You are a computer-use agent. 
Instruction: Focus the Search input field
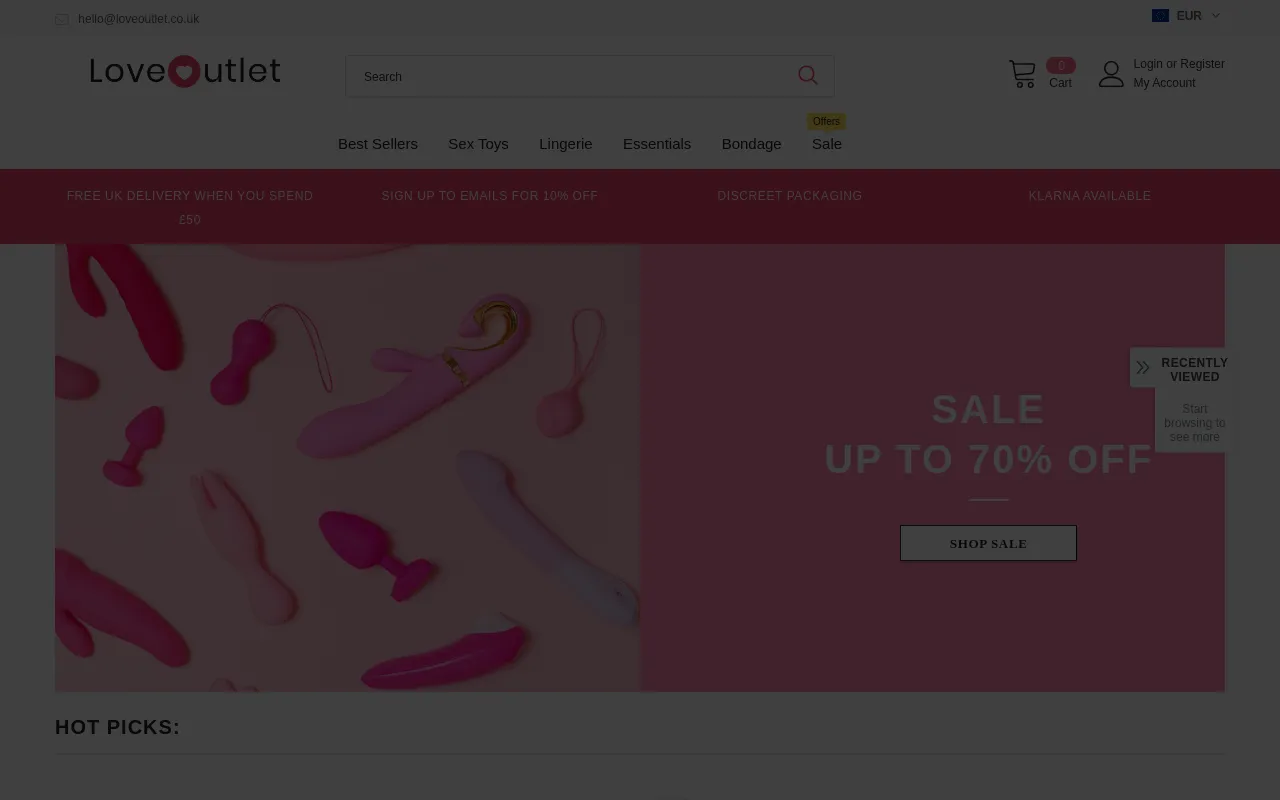click(570, 76)
